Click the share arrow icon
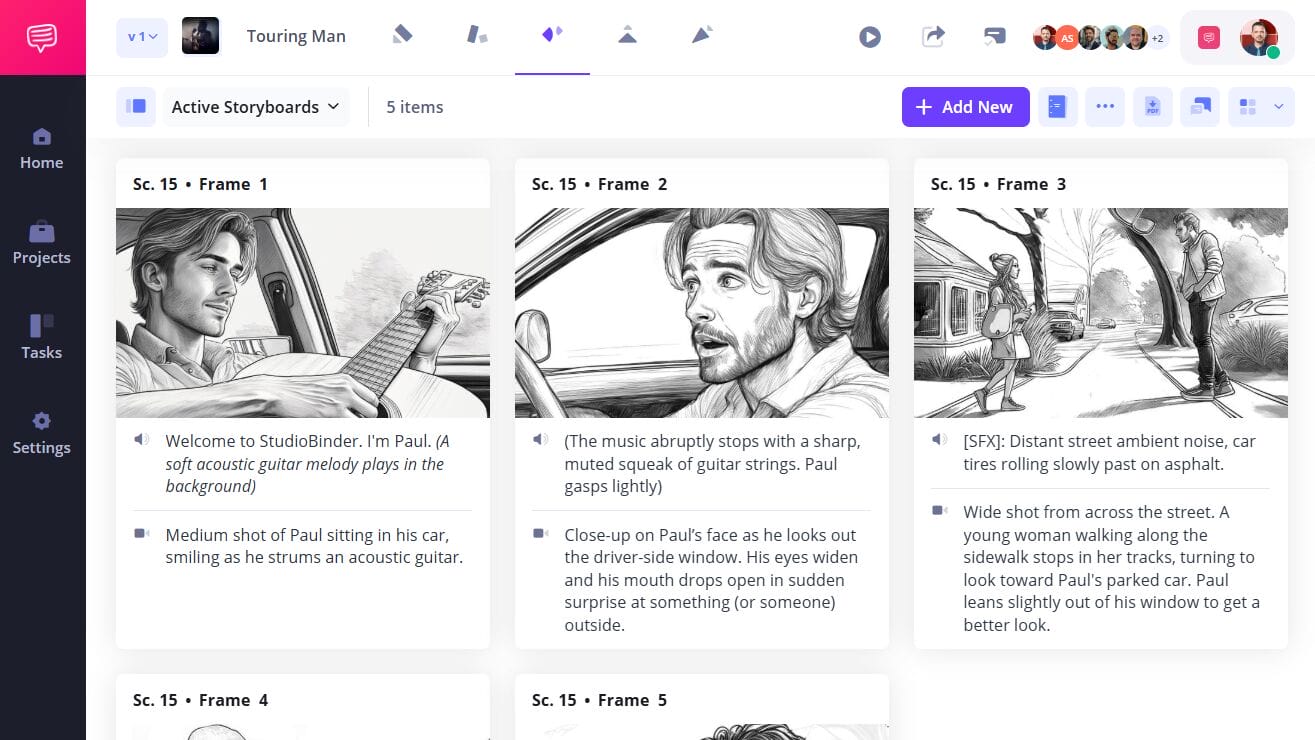1315x740 pixels. [933, 37]
